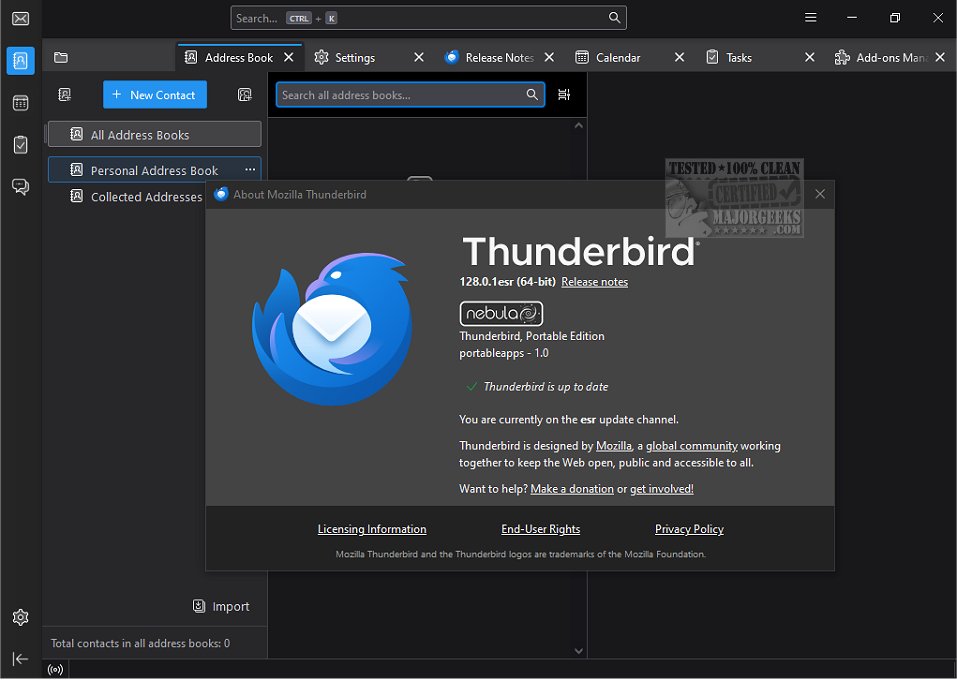Viewport: 957px width, 681px height.
Task: Click the New Contact button
Action: pos(155,95)
